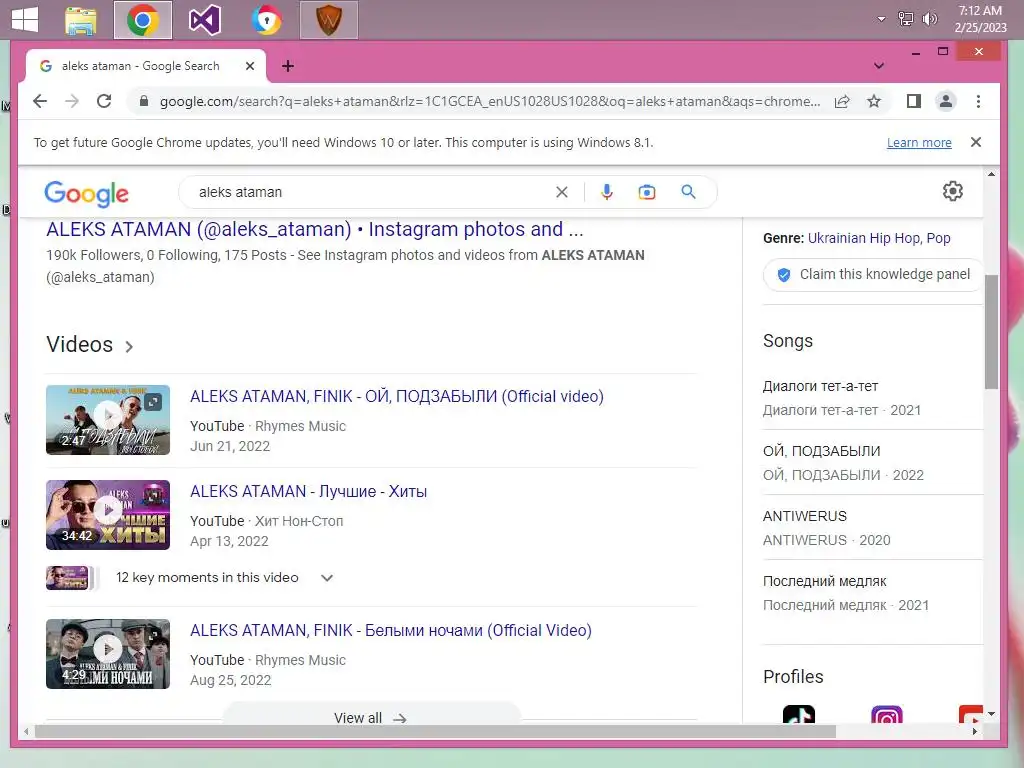Open the Белыми ночами Official Video link
The width and height of the screenshot is (1024, 768).
(391, 630)
